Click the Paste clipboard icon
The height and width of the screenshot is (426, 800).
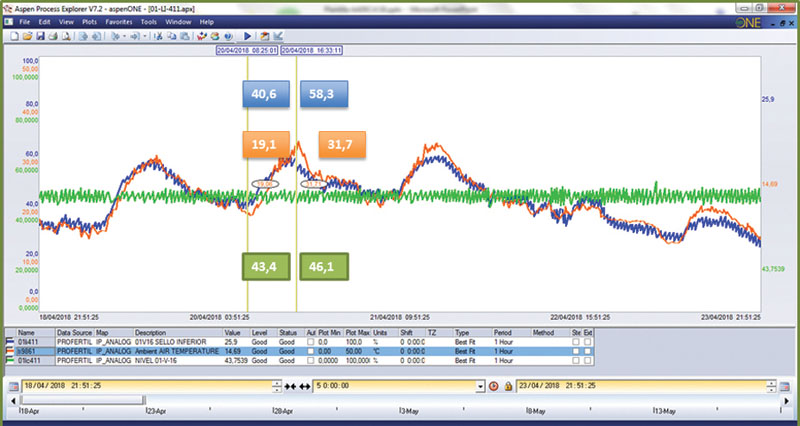[x=185, y=36]
